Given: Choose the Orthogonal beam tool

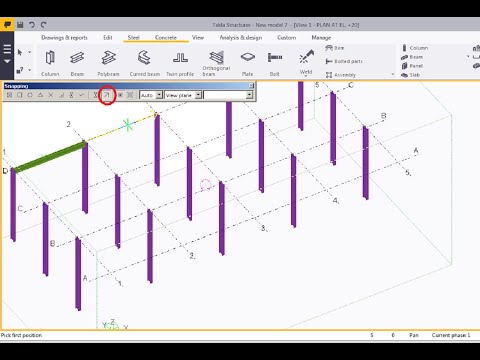Looking at the screenshot, I should coord(216,63).
